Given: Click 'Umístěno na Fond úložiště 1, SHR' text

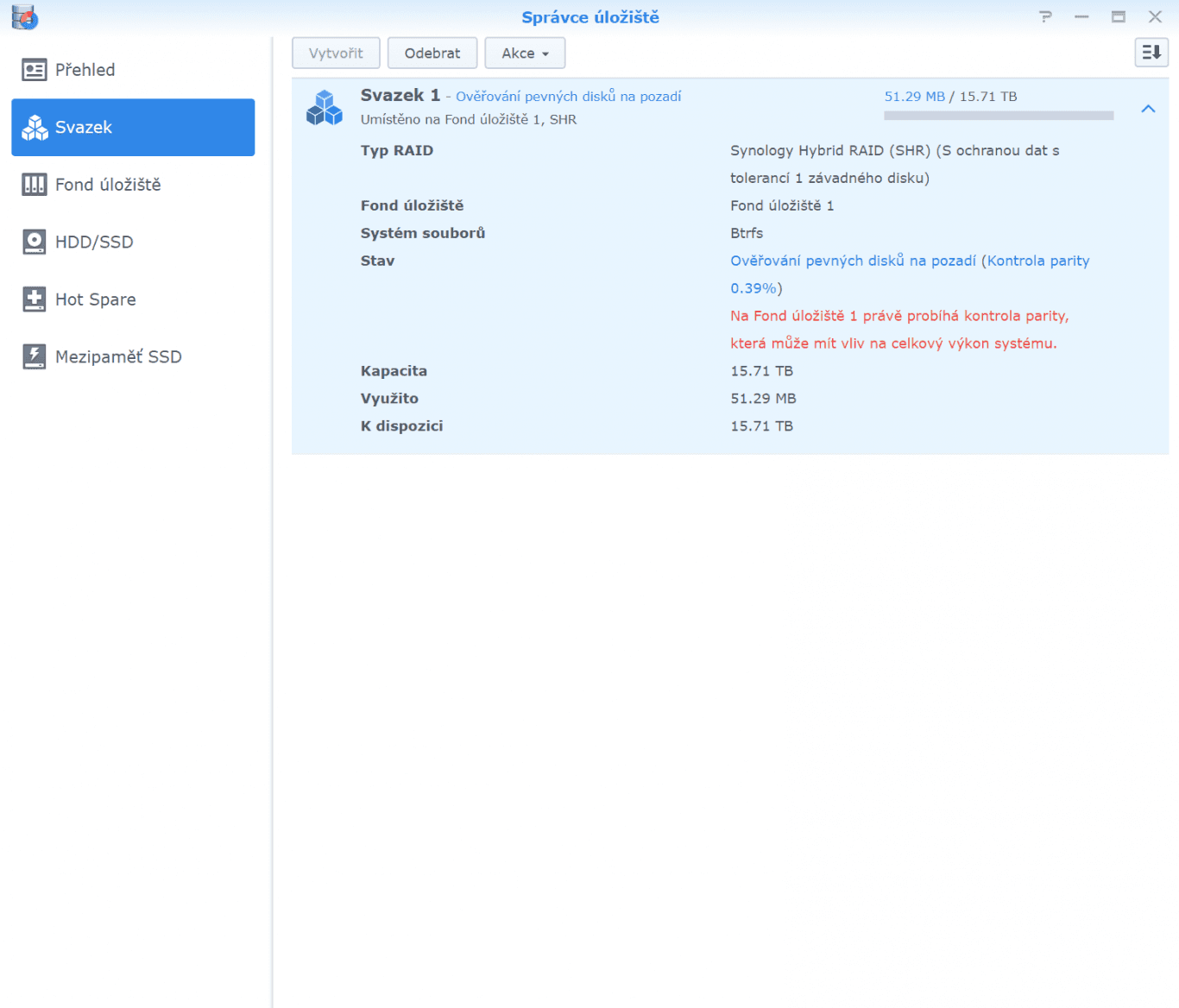Looking at the screenshot, I should click(469, 119).
